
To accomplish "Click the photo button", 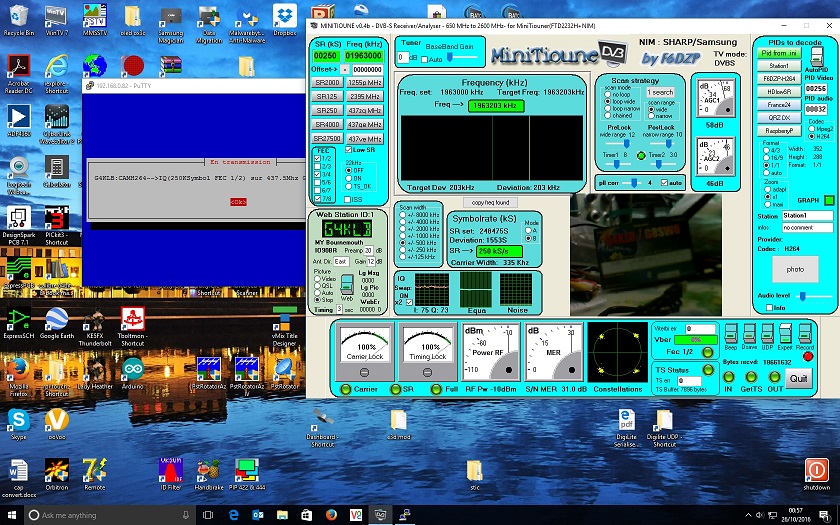I will [x=795, y=269].
